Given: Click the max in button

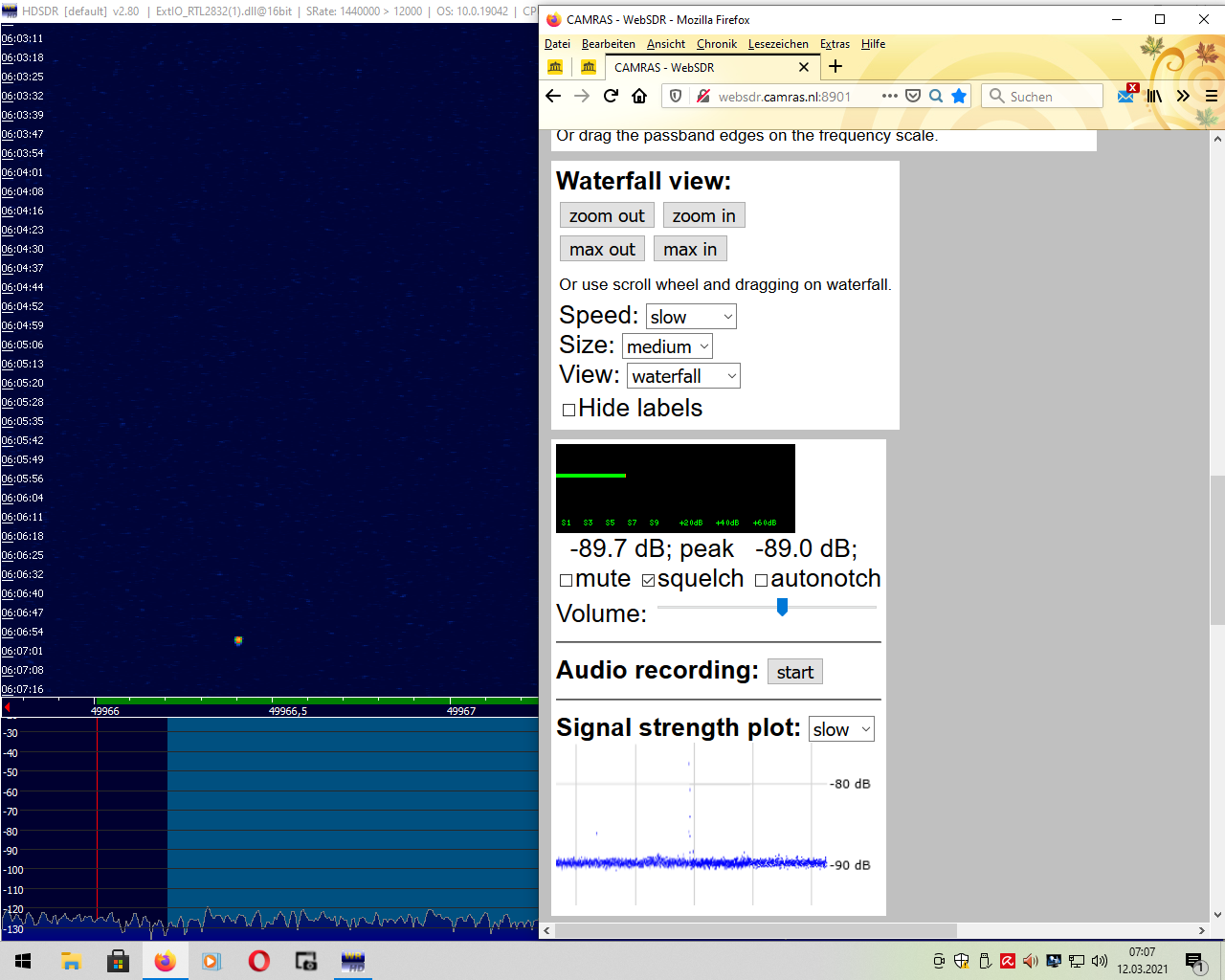Looking at the screenshot, I should click(690, 249).
